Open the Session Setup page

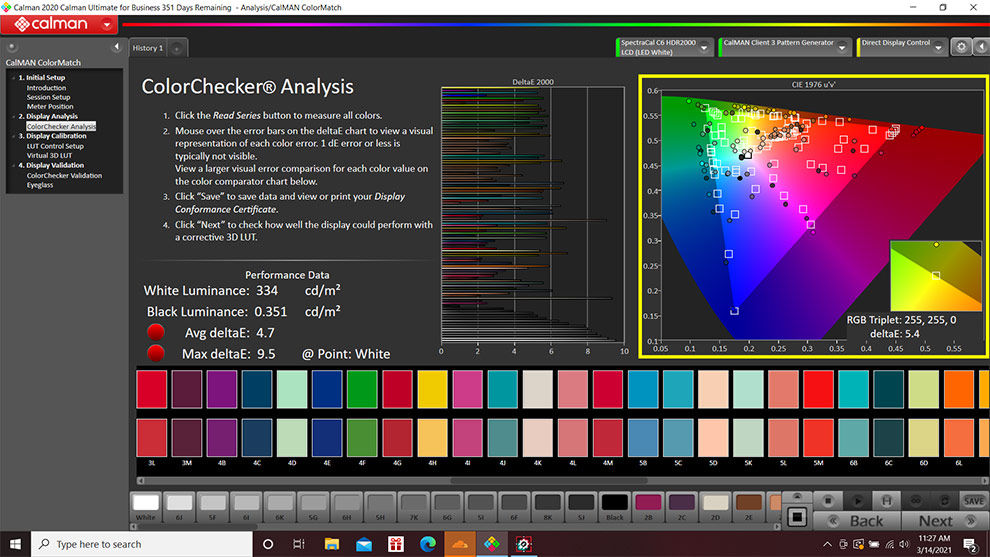point(48,97)
